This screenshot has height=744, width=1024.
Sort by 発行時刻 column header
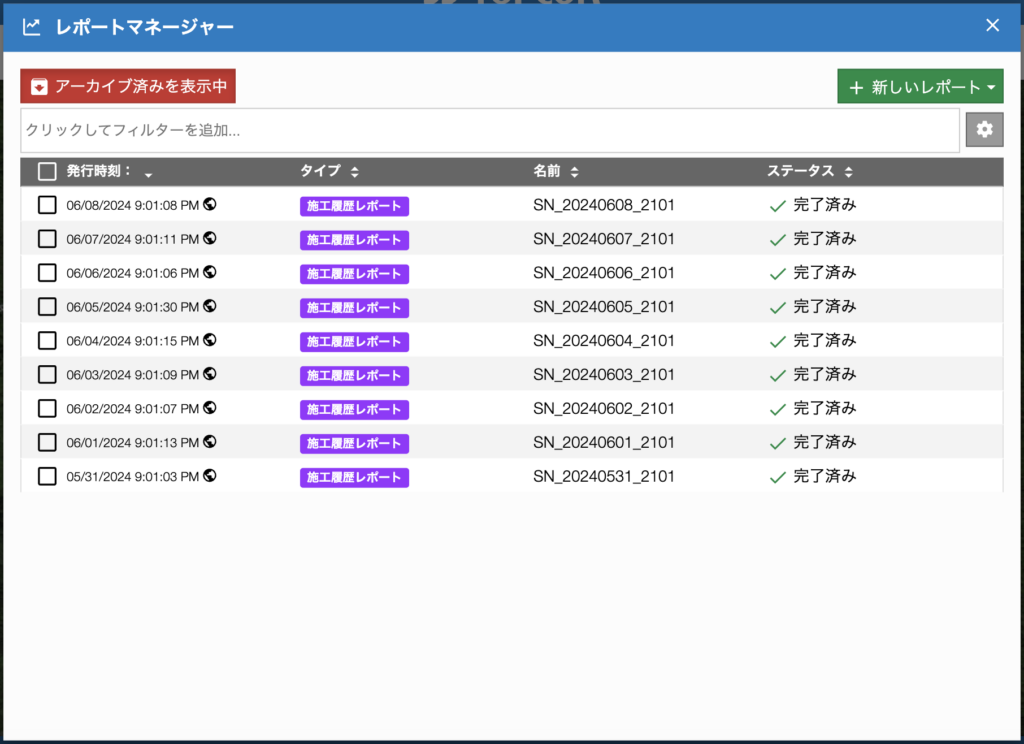(x=100, y=171)
